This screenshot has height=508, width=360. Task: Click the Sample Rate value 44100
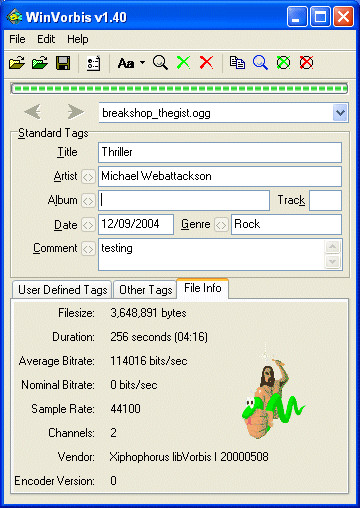[125, 409]
